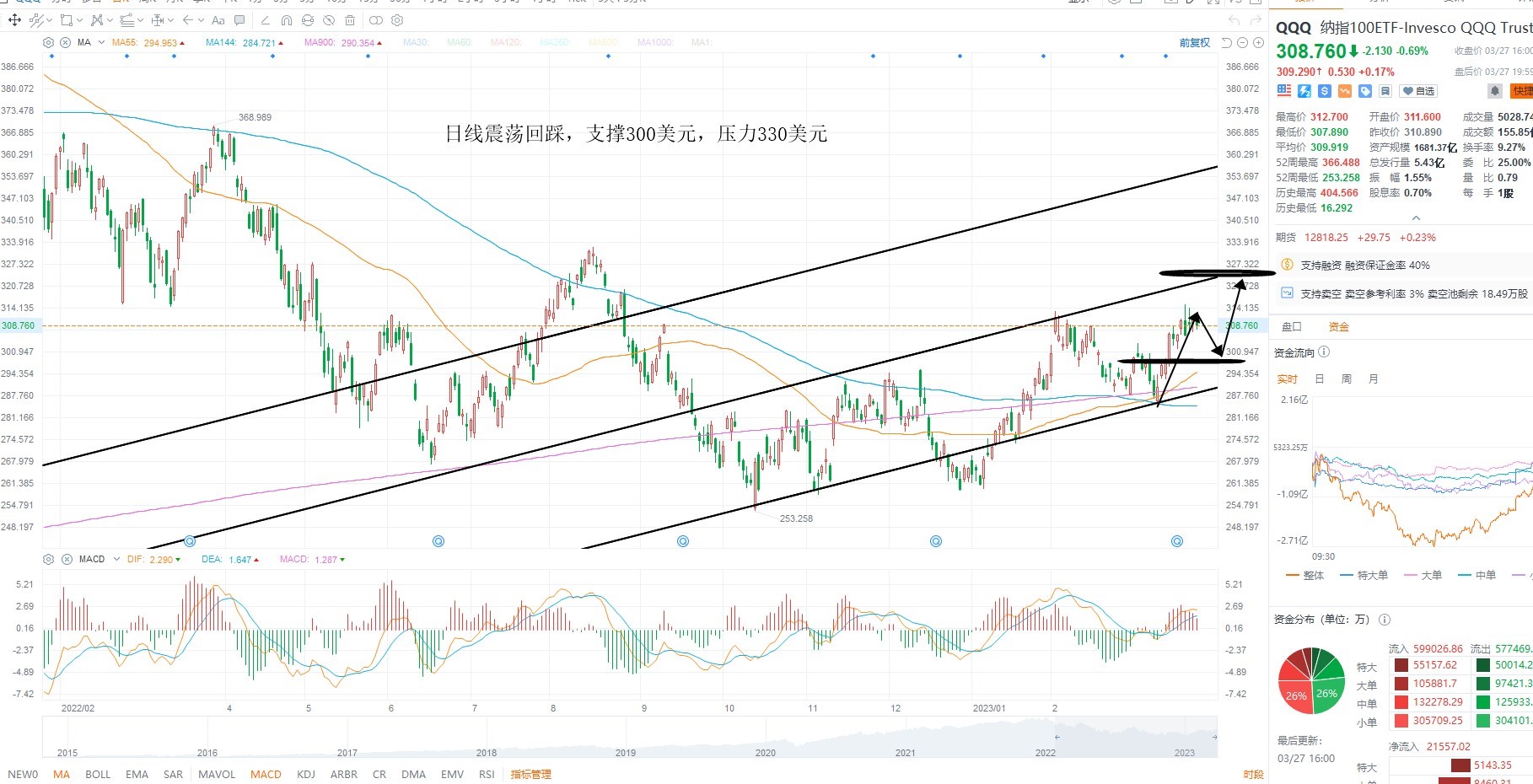1533x784 pixels.
Task: Select the pitchfork pattern drawing tool
Action: [96, 20]
